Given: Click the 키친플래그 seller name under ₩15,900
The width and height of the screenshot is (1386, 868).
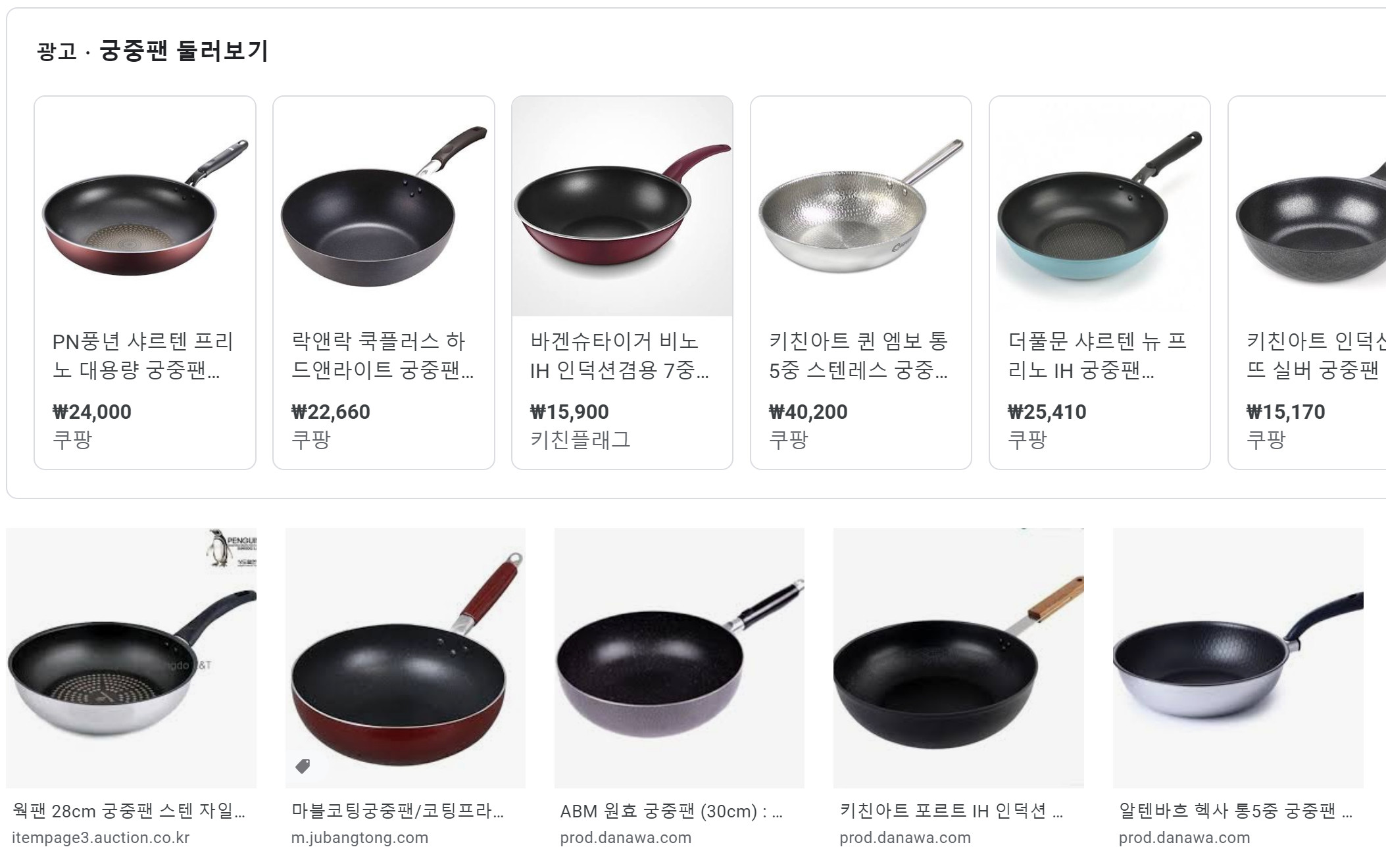Looking at the screenshot, I should point(580,440).
